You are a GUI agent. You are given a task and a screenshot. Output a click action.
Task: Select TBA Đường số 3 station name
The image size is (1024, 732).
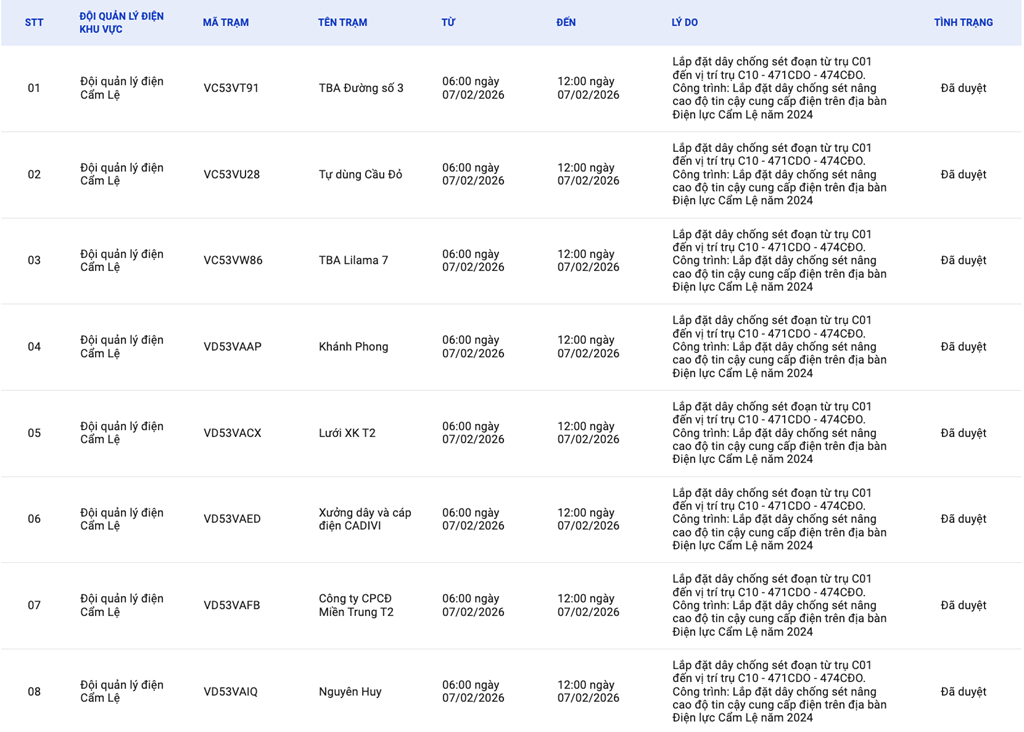tap(361, 88)
